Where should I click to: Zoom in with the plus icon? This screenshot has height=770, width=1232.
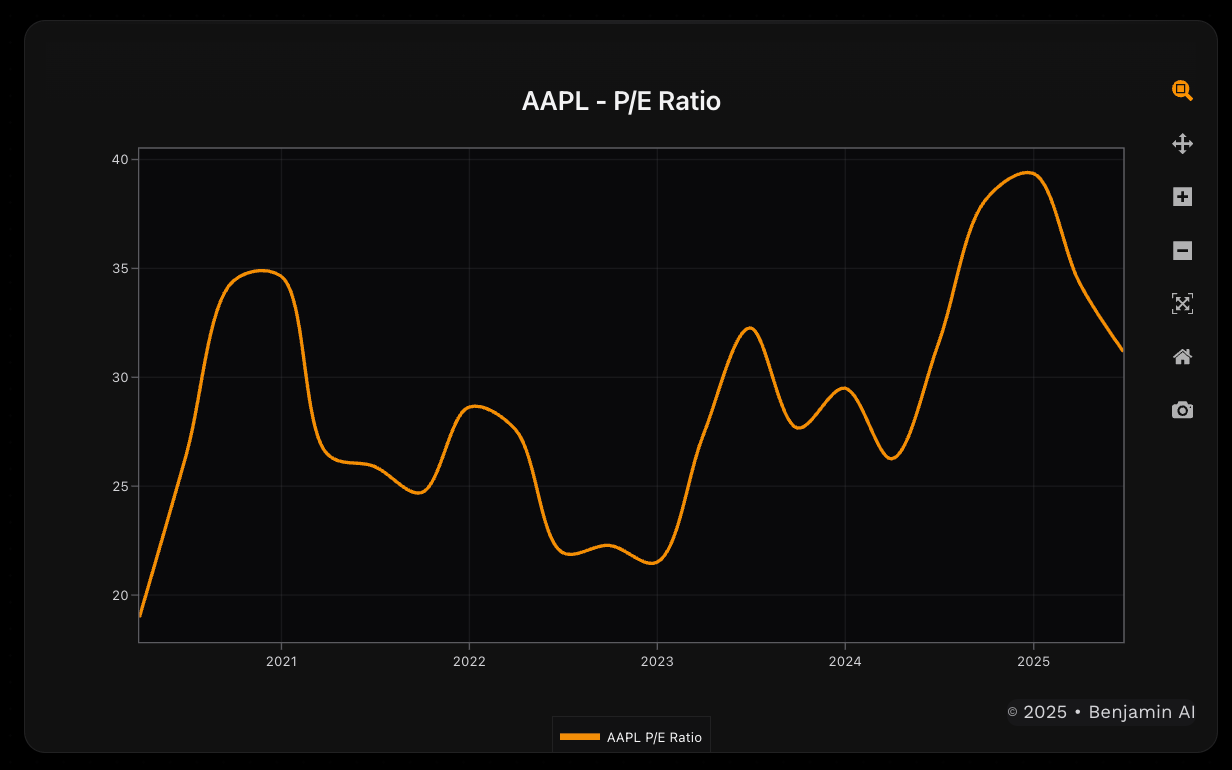(1182, 197)
